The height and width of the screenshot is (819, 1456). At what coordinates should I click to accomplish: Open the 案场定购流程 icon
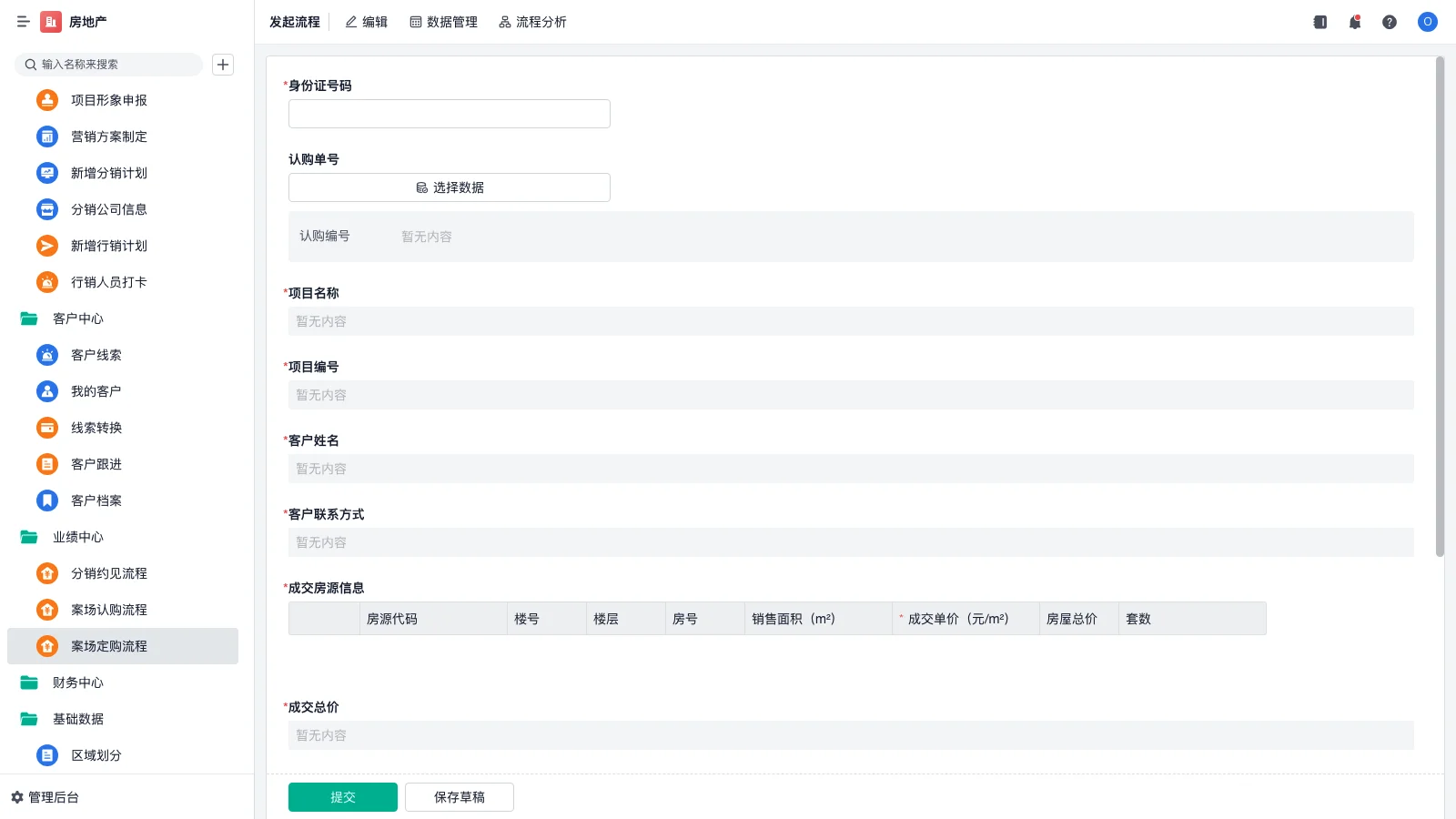coord(47,646)
